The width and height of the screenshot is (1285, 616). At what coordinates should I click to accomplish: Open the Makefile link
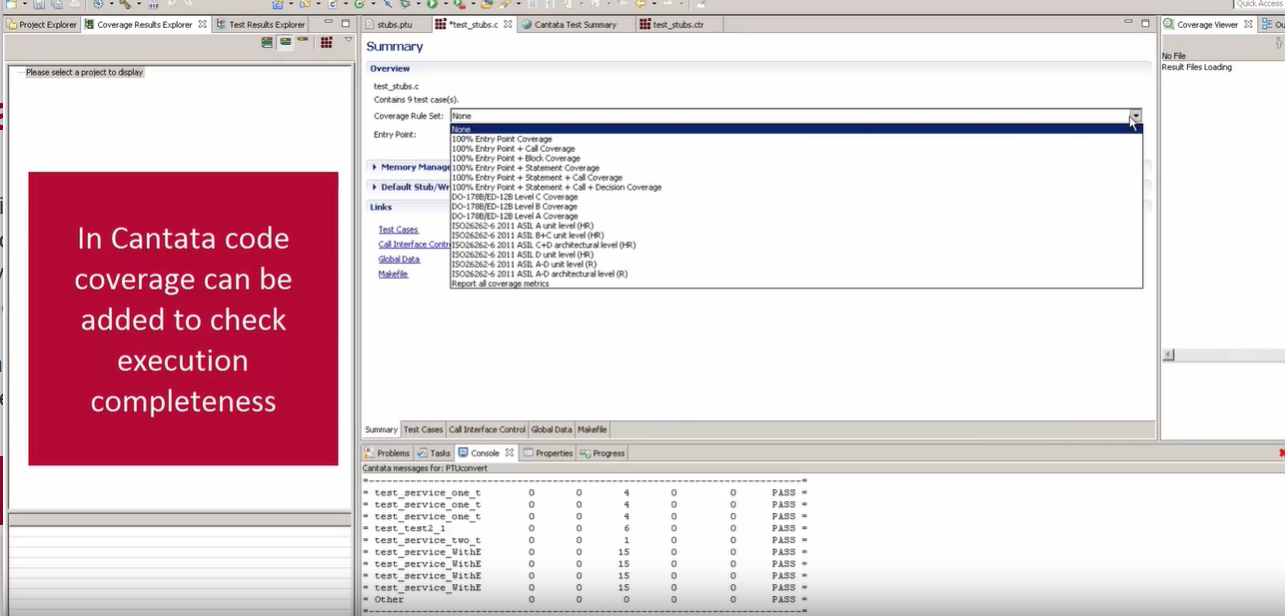point(393,274)
